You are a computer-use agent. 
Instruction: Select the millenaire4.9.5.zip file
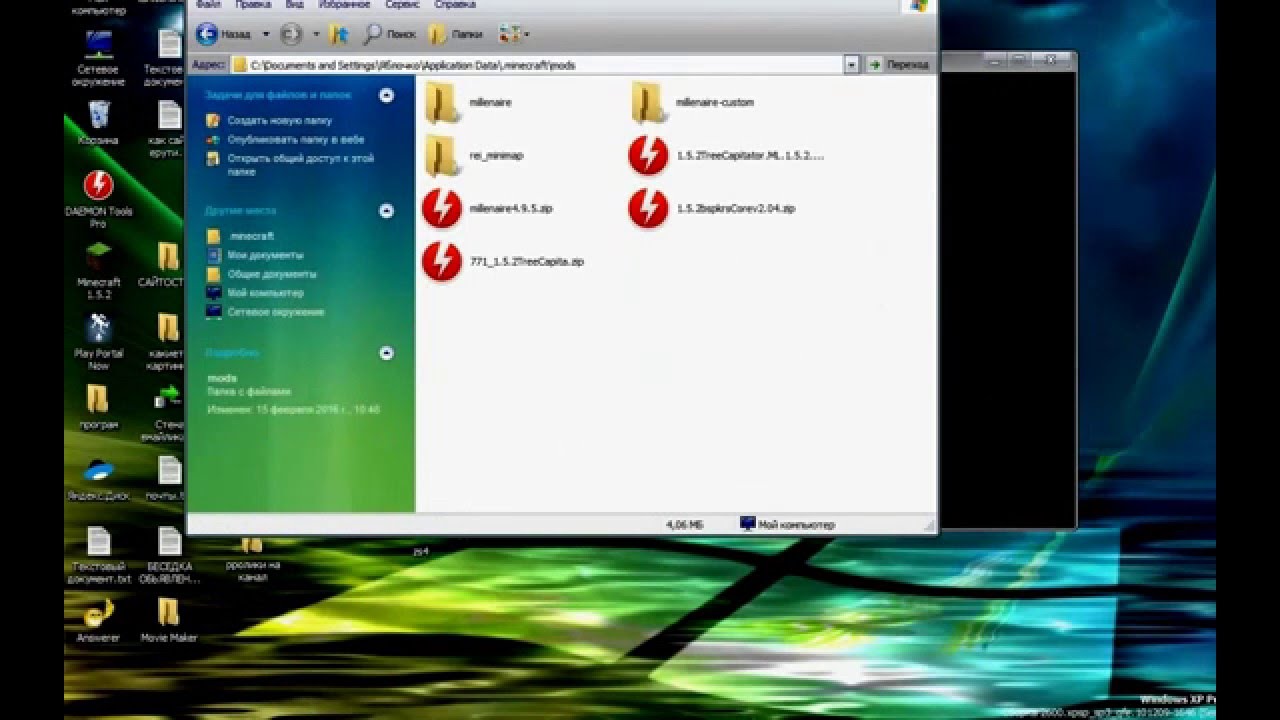click(x=488, y=209)
